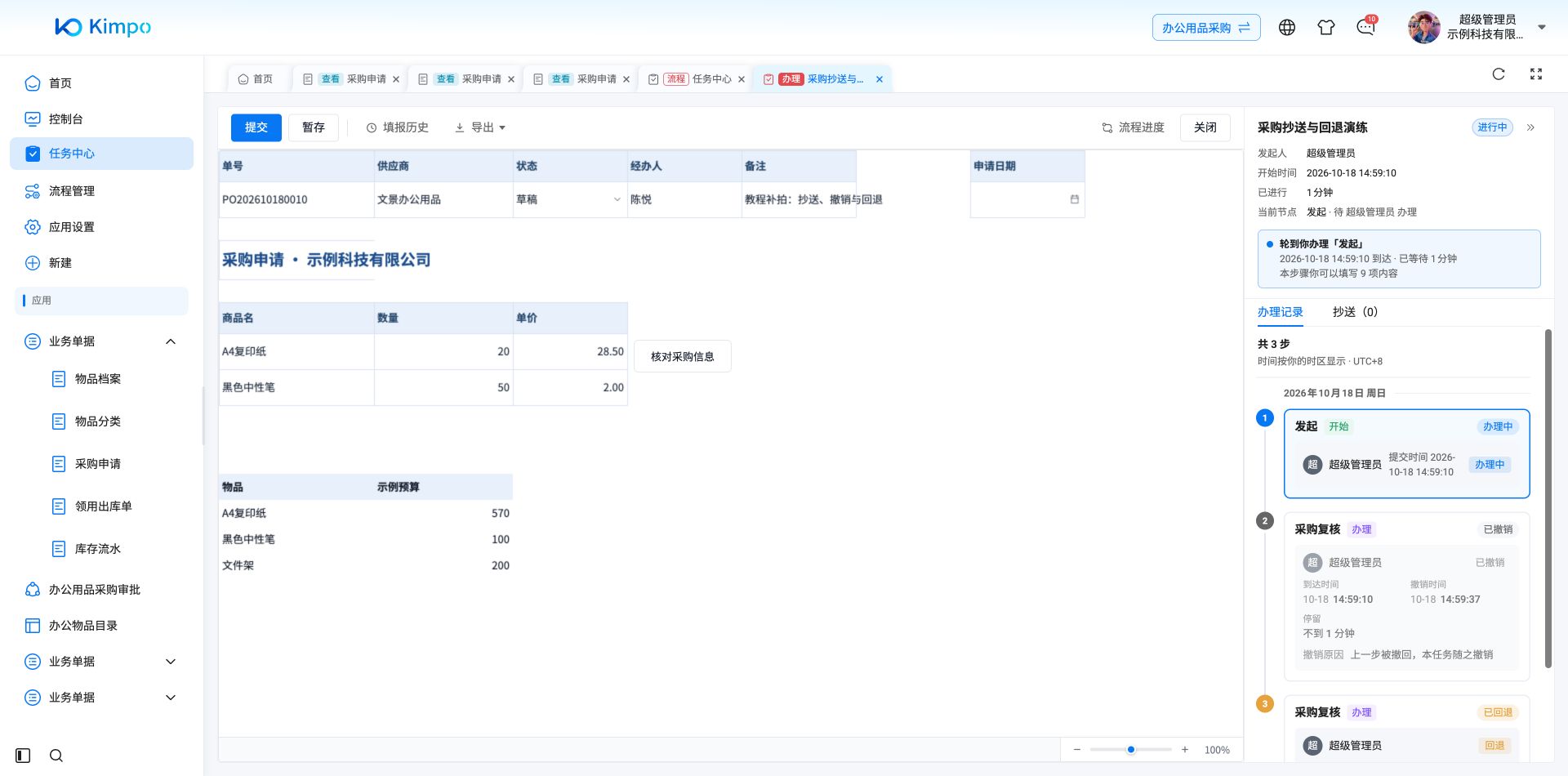Click the Kimpo logo

click(103, 27)
